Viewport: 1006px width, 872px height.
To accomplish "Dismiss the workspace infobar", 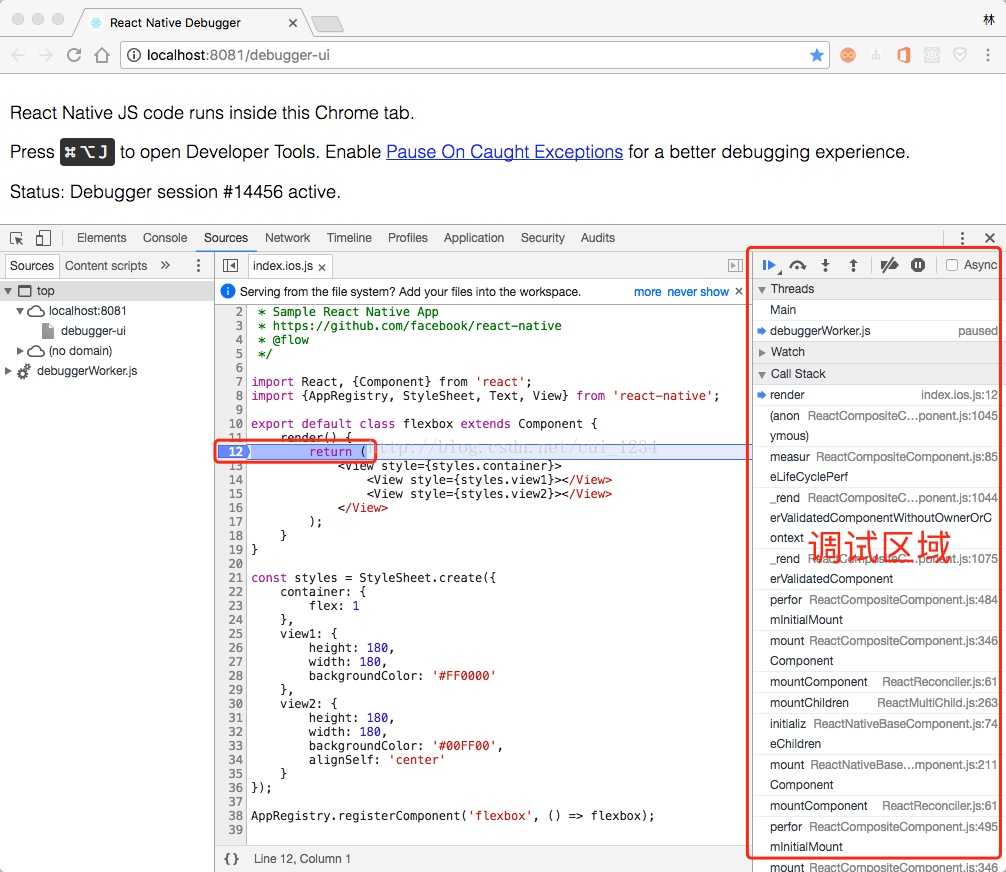I will pos(738,291).
